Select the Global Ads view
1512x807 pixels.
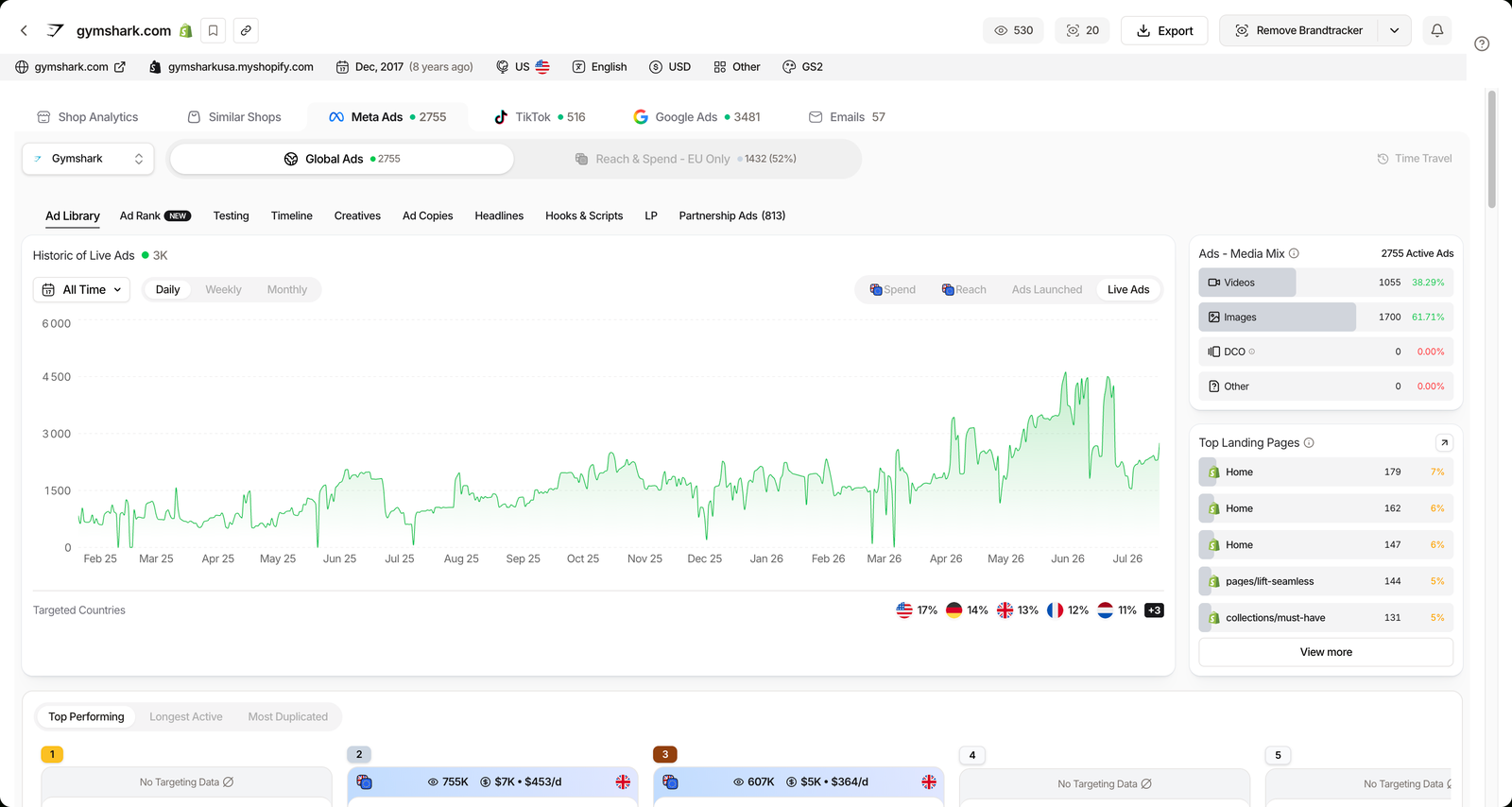[x=342, y=159]
